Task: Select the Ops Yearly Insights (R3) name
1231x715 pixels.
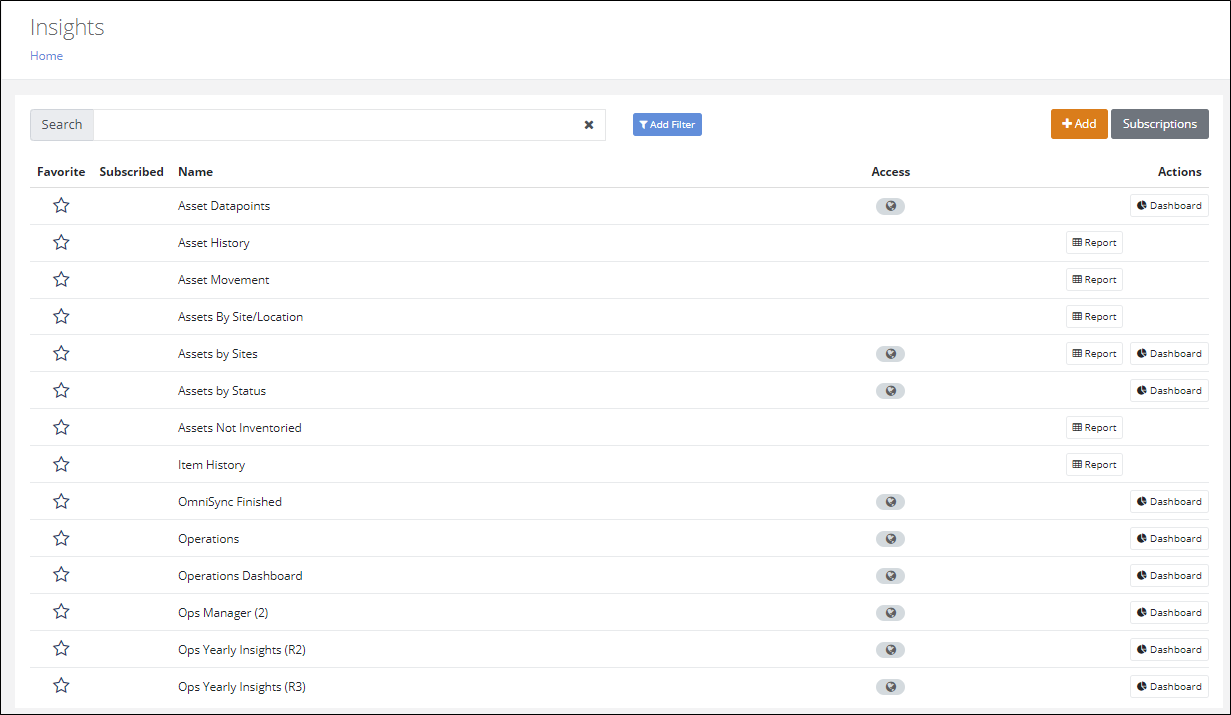Action: click(242, 687)
